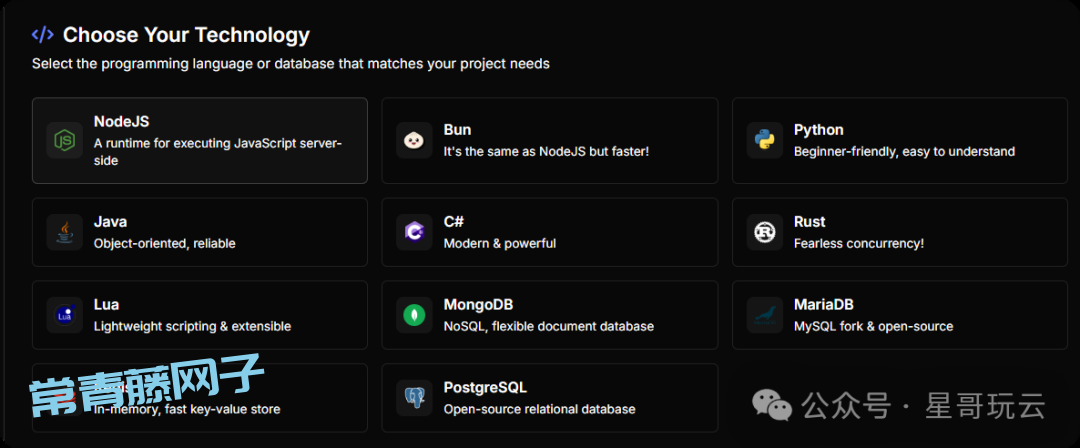This screenshot has height=448, width=1080.
Task: Click the MariaDB sea lion icon
Action: pyautogui.click(x=764, y=315)
